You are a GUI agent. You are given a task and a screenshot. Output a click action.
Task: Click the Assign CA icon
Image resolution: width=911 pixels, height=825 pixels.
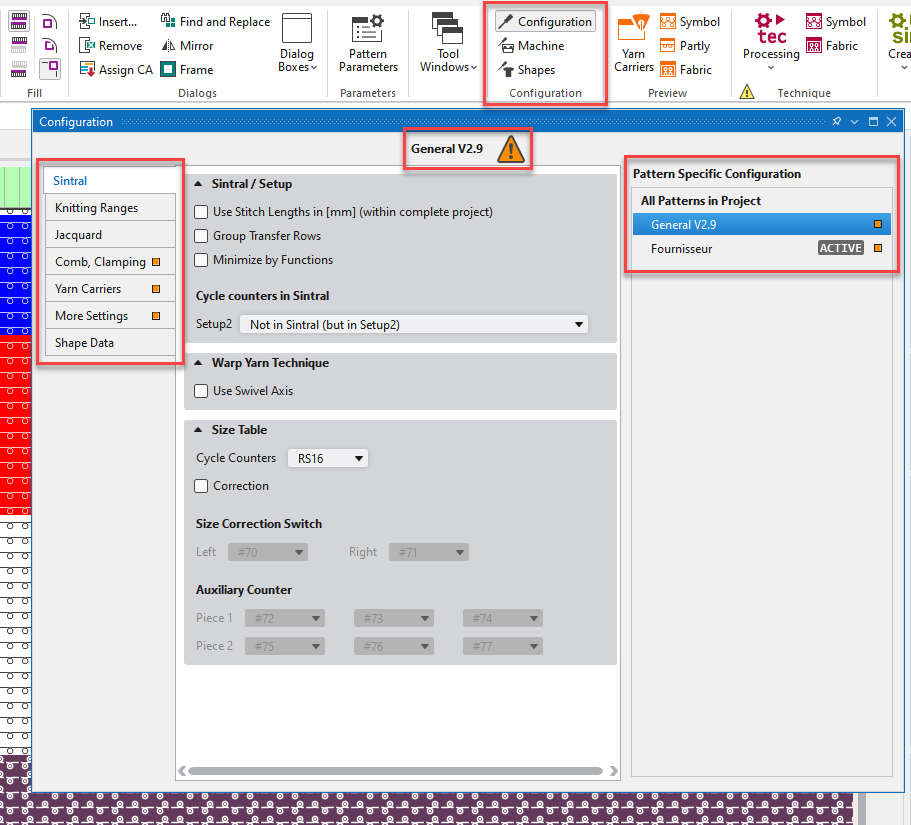87,70
